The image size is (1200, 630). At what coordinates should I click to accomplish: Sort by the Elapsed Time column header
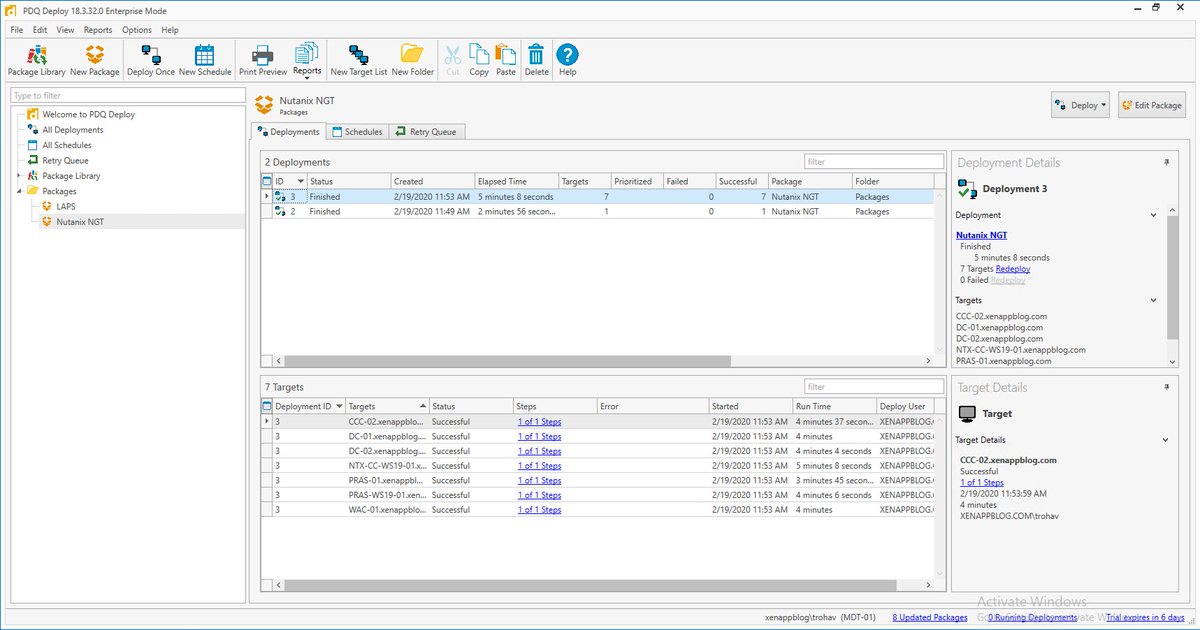click(515, 181)
